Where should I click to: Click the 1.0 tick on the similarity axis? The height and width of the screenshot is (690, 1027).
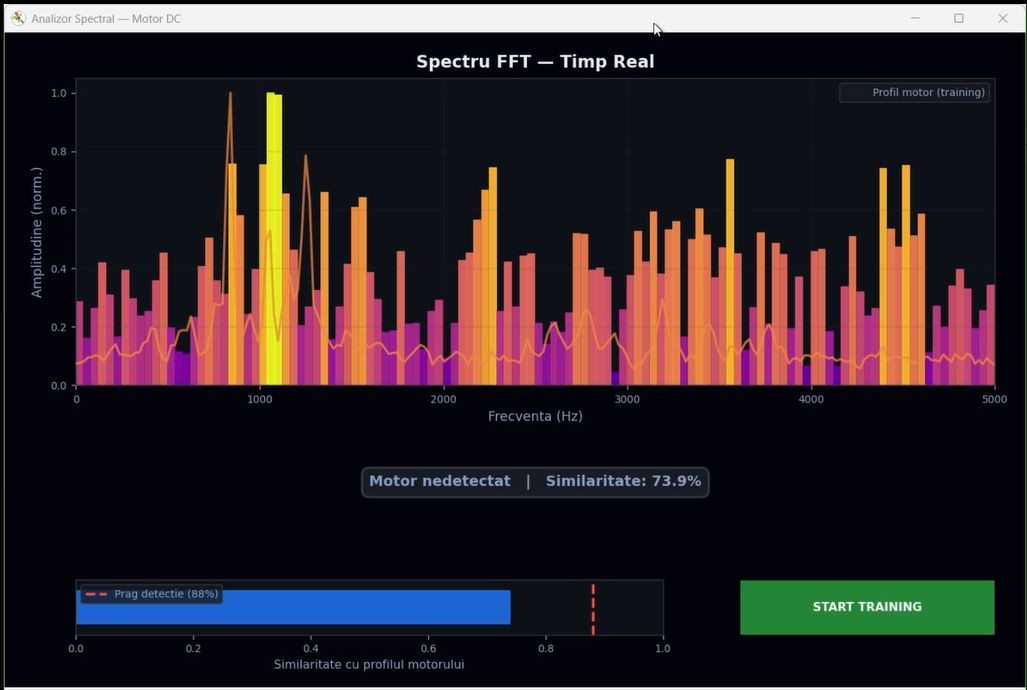pos(662,648)
